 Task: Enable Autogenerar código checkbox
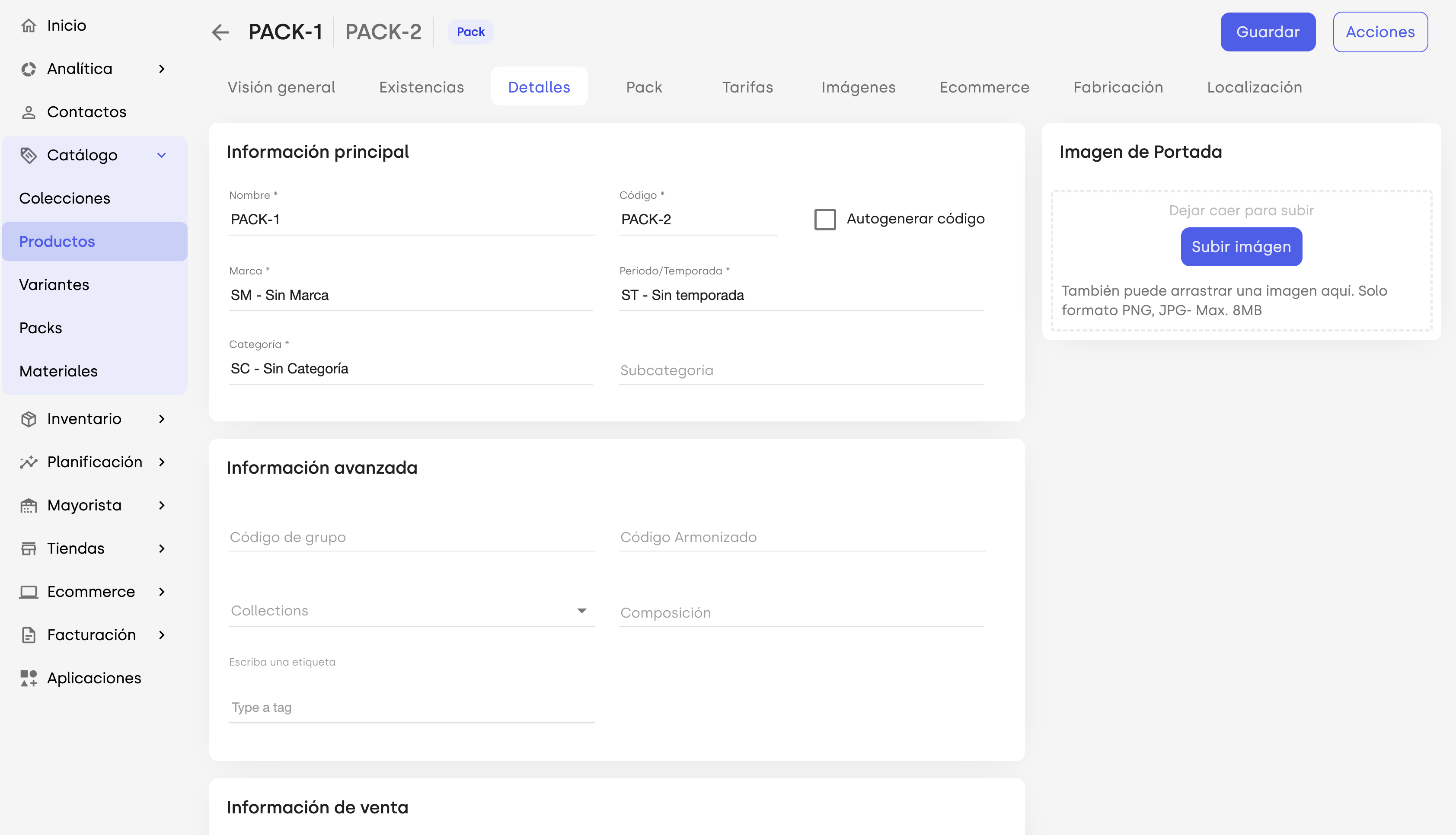tap(825, 219)
